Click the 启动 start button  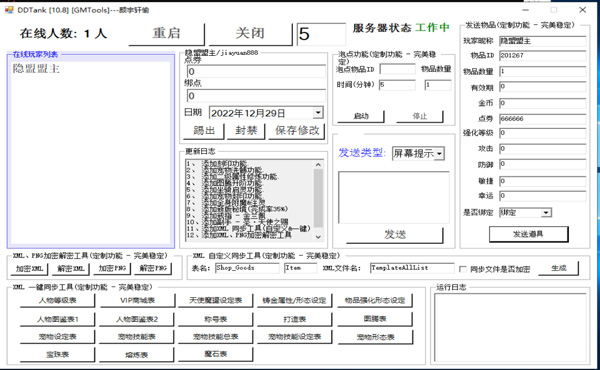pyautogui.click(x=361, y=116)
